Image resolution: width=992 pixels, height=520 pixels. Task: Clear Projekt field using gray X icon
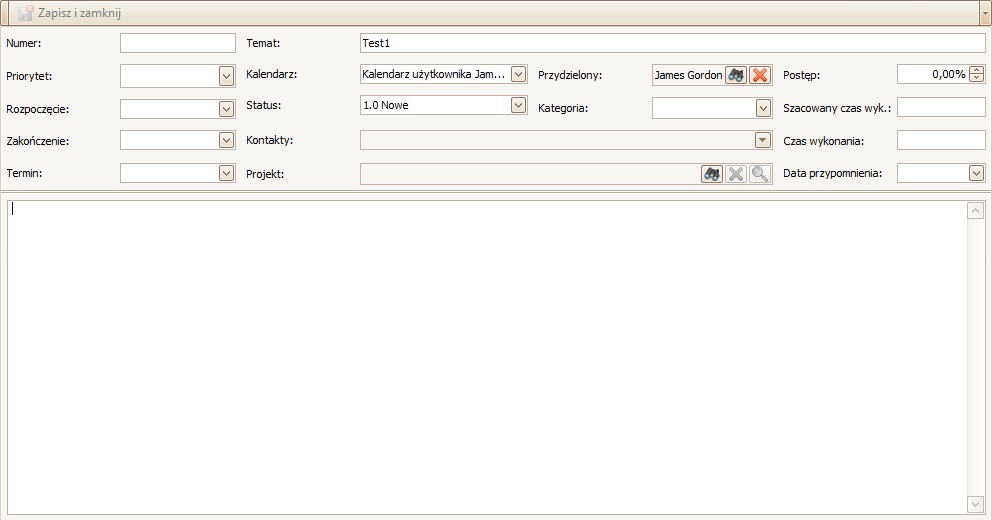tap(736, 174)
